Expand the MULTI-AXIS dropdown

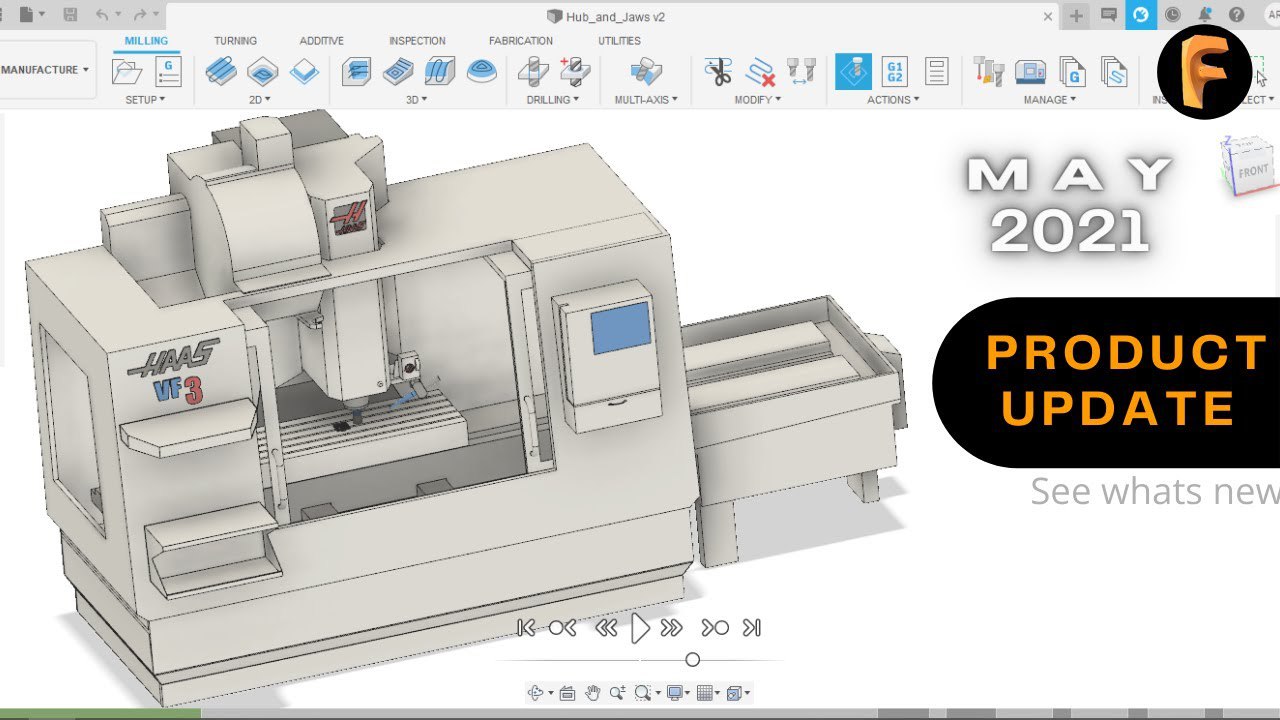click(645, 100)
